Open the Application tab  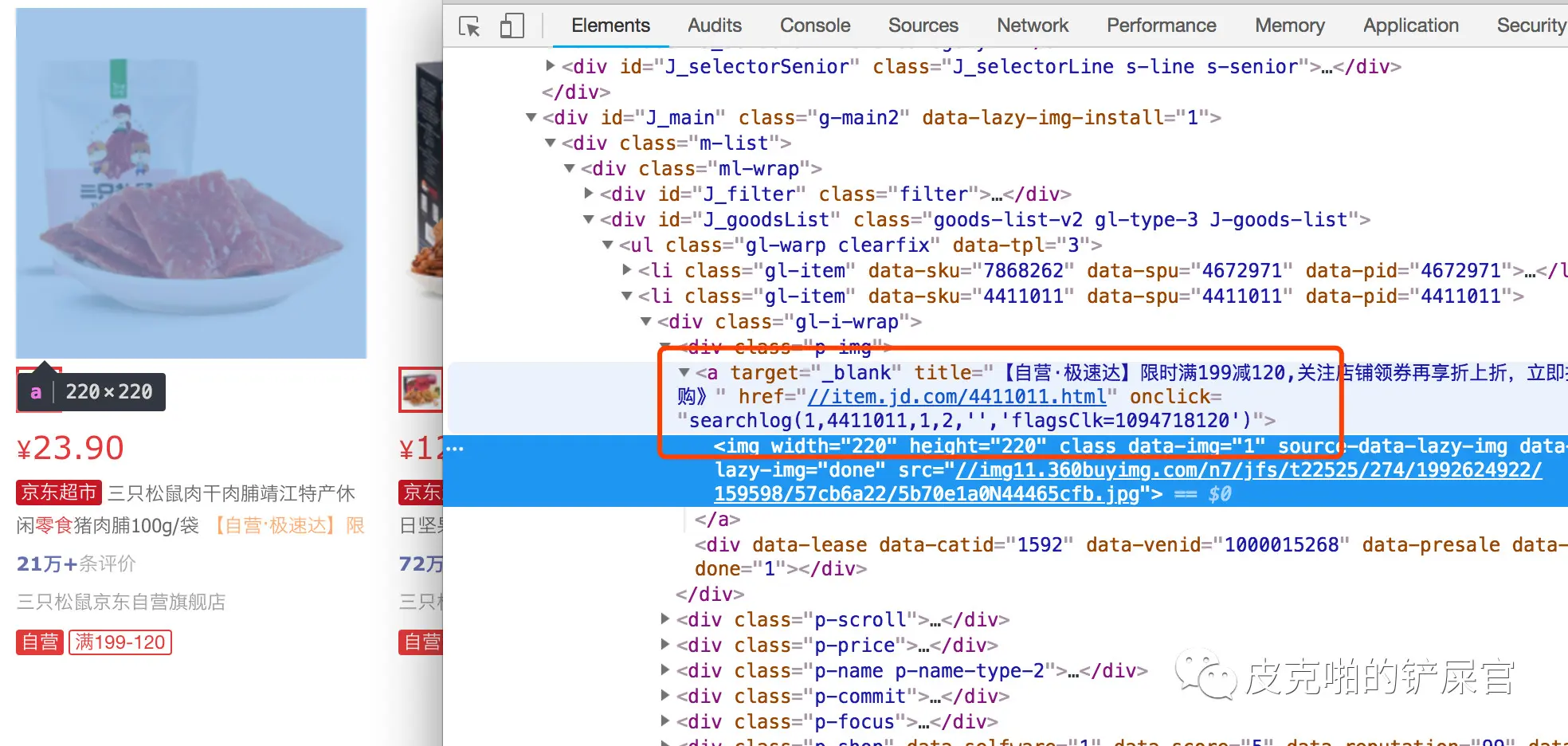pos(1411,26)
